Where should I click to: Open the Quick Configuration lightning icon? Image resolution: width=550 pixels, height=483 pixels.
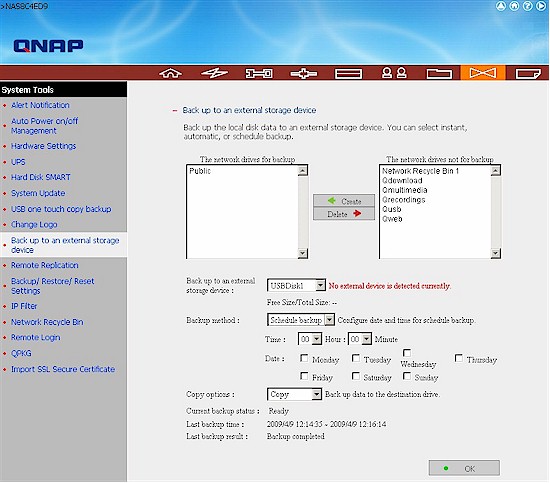[214, 73]
